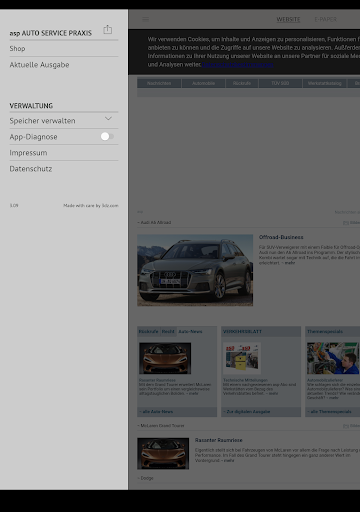
Task: Tap the share icon beside asp AUTO SERVICE PRAXIS
Action: pos(107,30)
